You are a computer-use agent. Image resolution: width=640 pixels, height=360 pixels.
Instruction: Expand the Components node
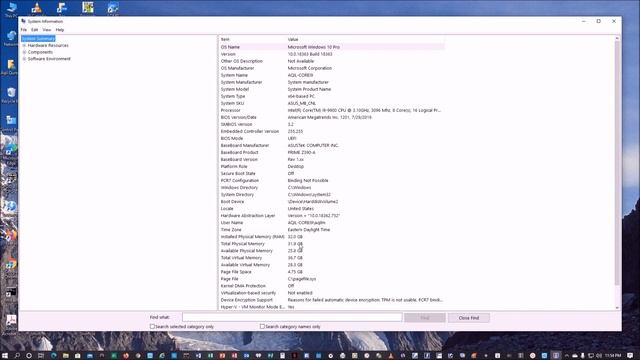click(x=24, y=52)
